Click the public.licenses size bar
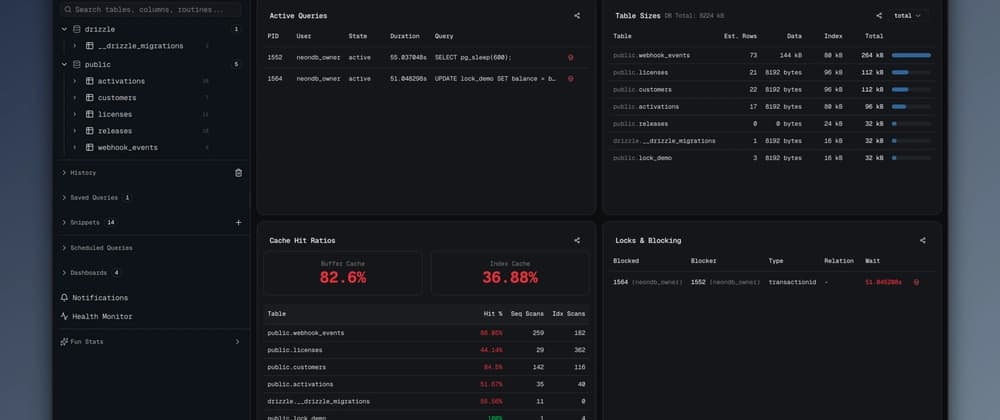 [911, 73]
